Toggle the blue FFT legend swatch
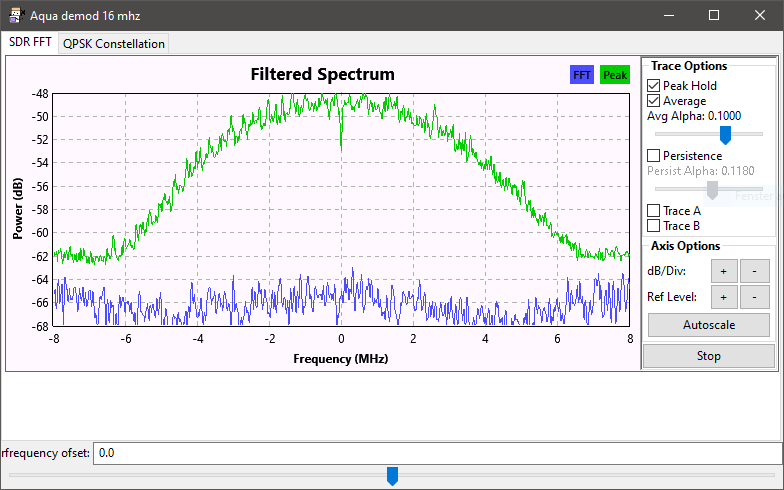This screenshot has height=490, width=784. [x=582, y=75]
